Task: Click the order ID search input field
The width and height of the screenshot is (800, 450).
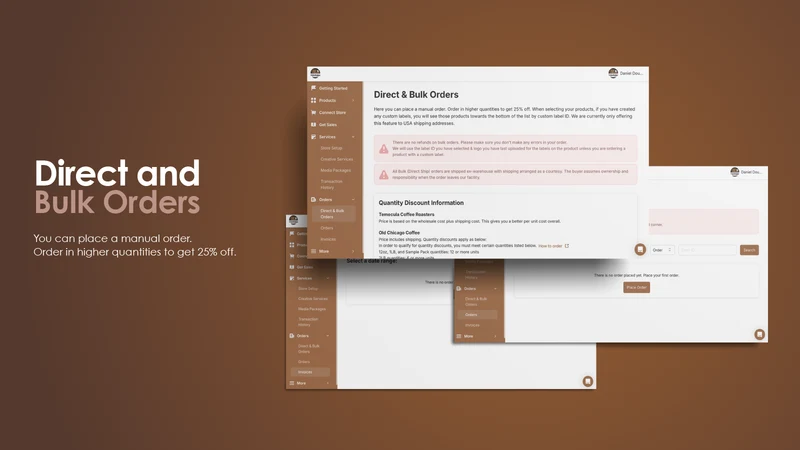Action: (x=707, y=250)
